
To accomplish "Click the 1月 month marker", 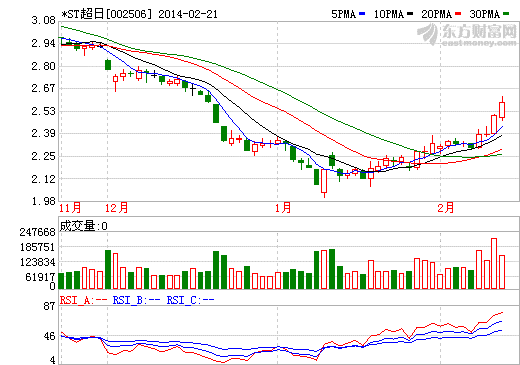I will [283, 208].
